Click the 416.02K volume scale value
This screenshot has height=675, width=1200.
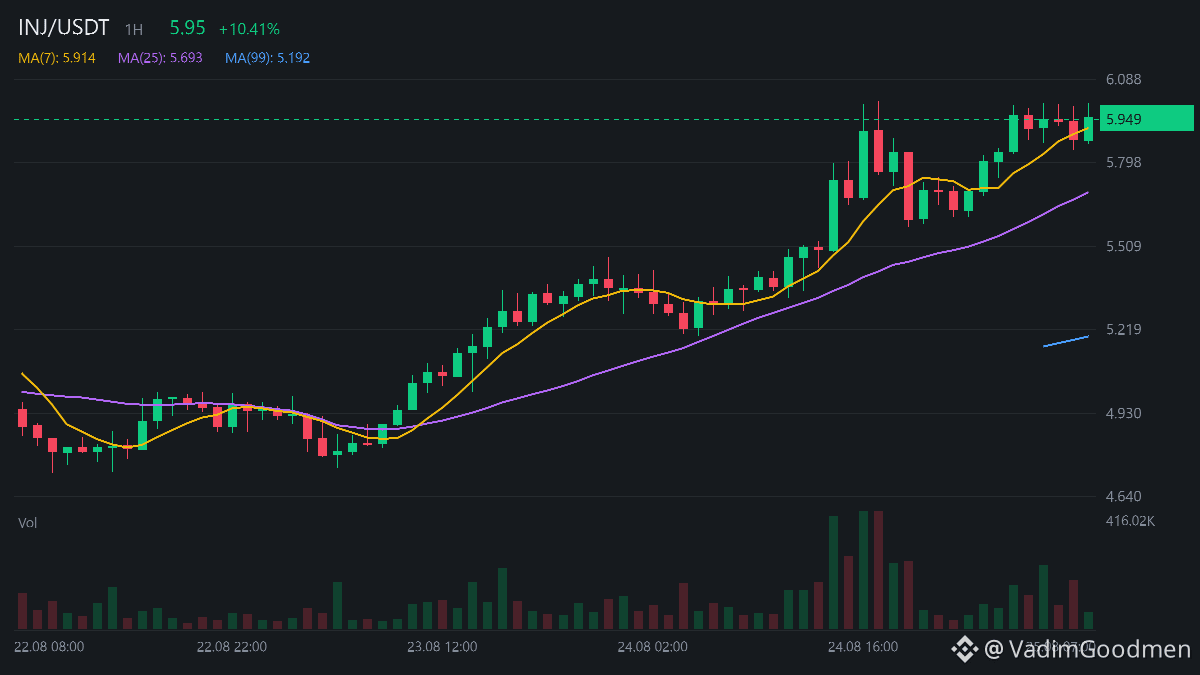point(1130,521)
